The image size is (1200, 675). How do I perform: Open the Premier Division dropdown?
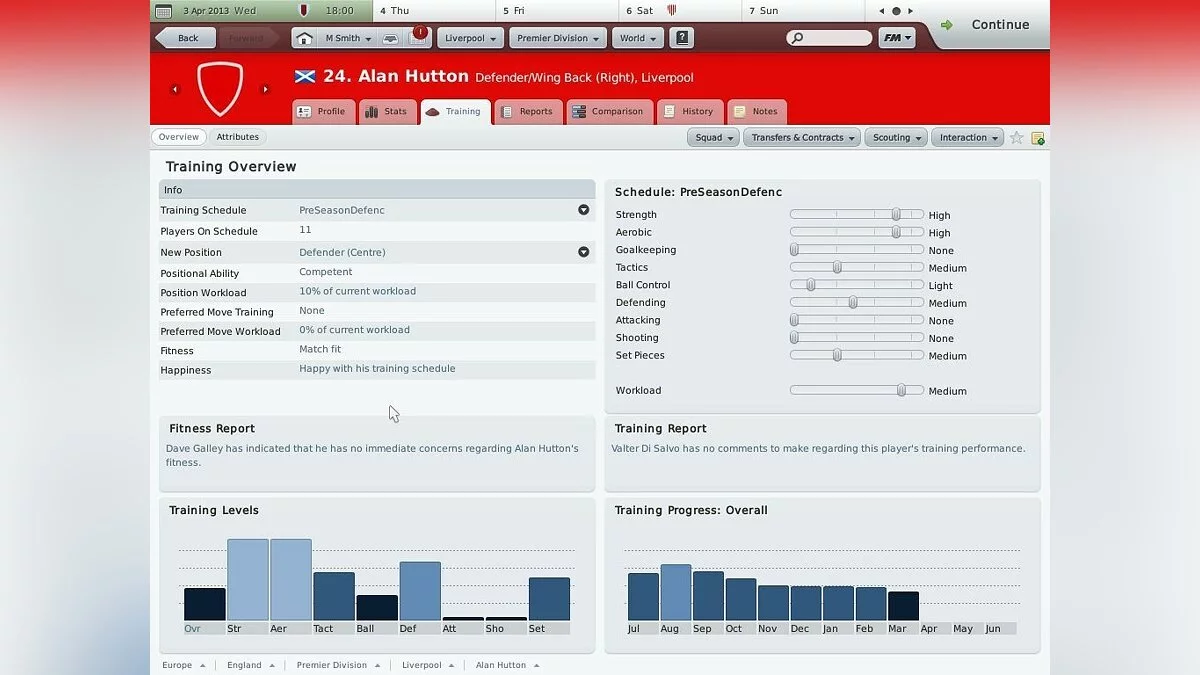coord(558,38)
